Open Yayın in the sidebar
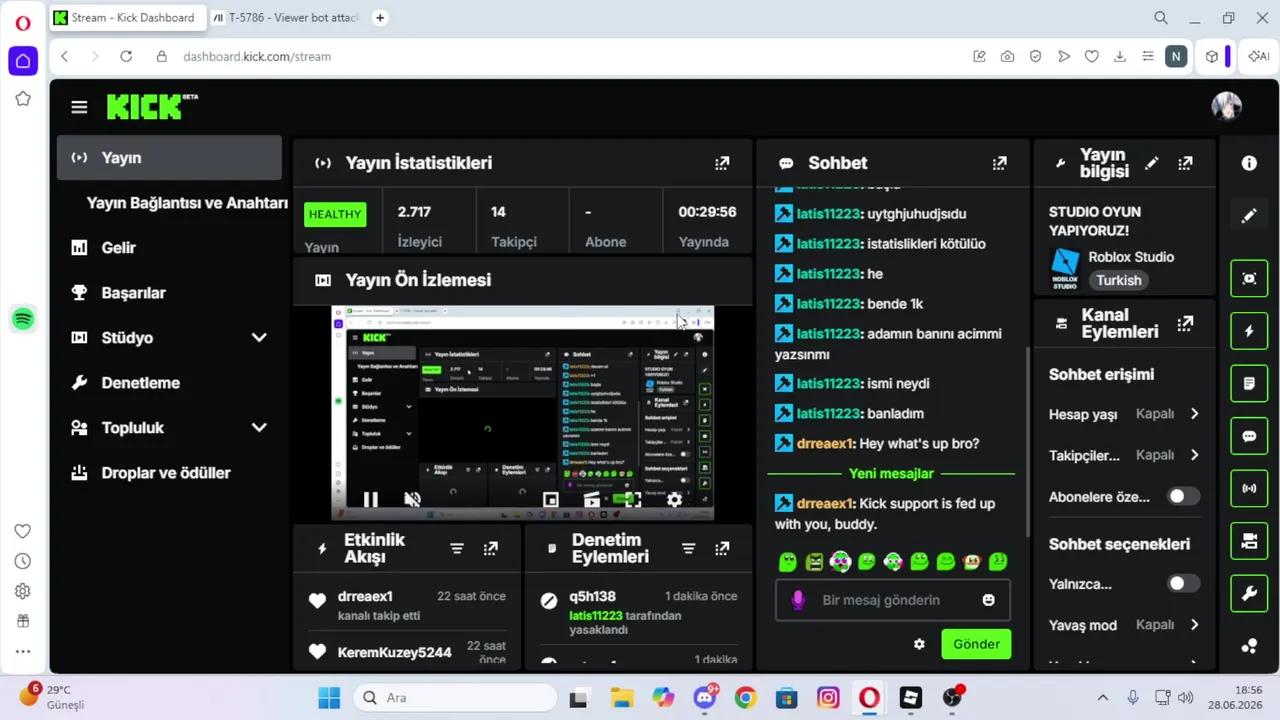Image resolution: width=1280 pixels, height=720 pixels. click(x=169, y=158)
